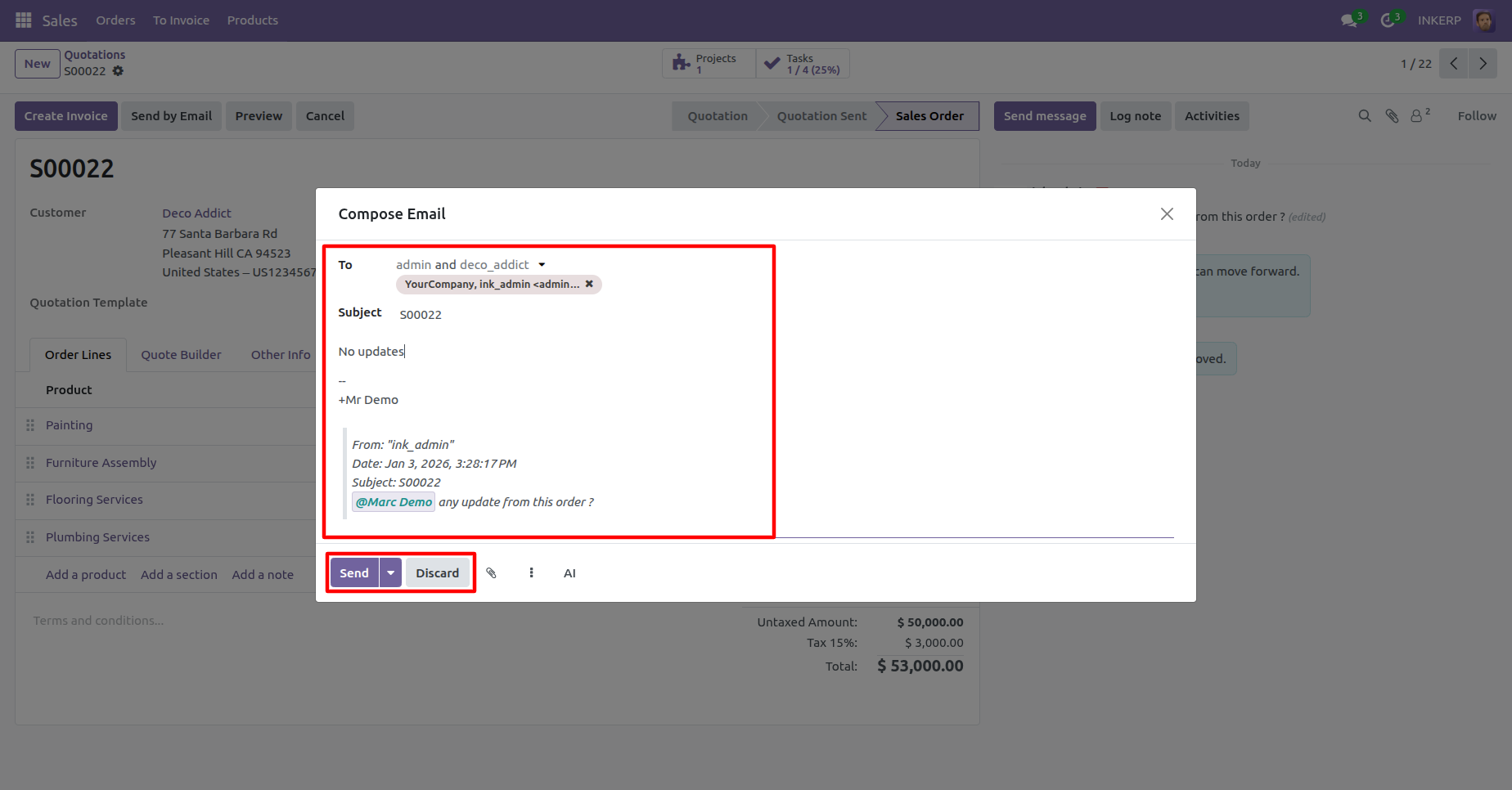Image resolution: width=1512 pixels, height=790 pixels.
Task: Click the Quotations breadcrumb link
Action: 95,55
